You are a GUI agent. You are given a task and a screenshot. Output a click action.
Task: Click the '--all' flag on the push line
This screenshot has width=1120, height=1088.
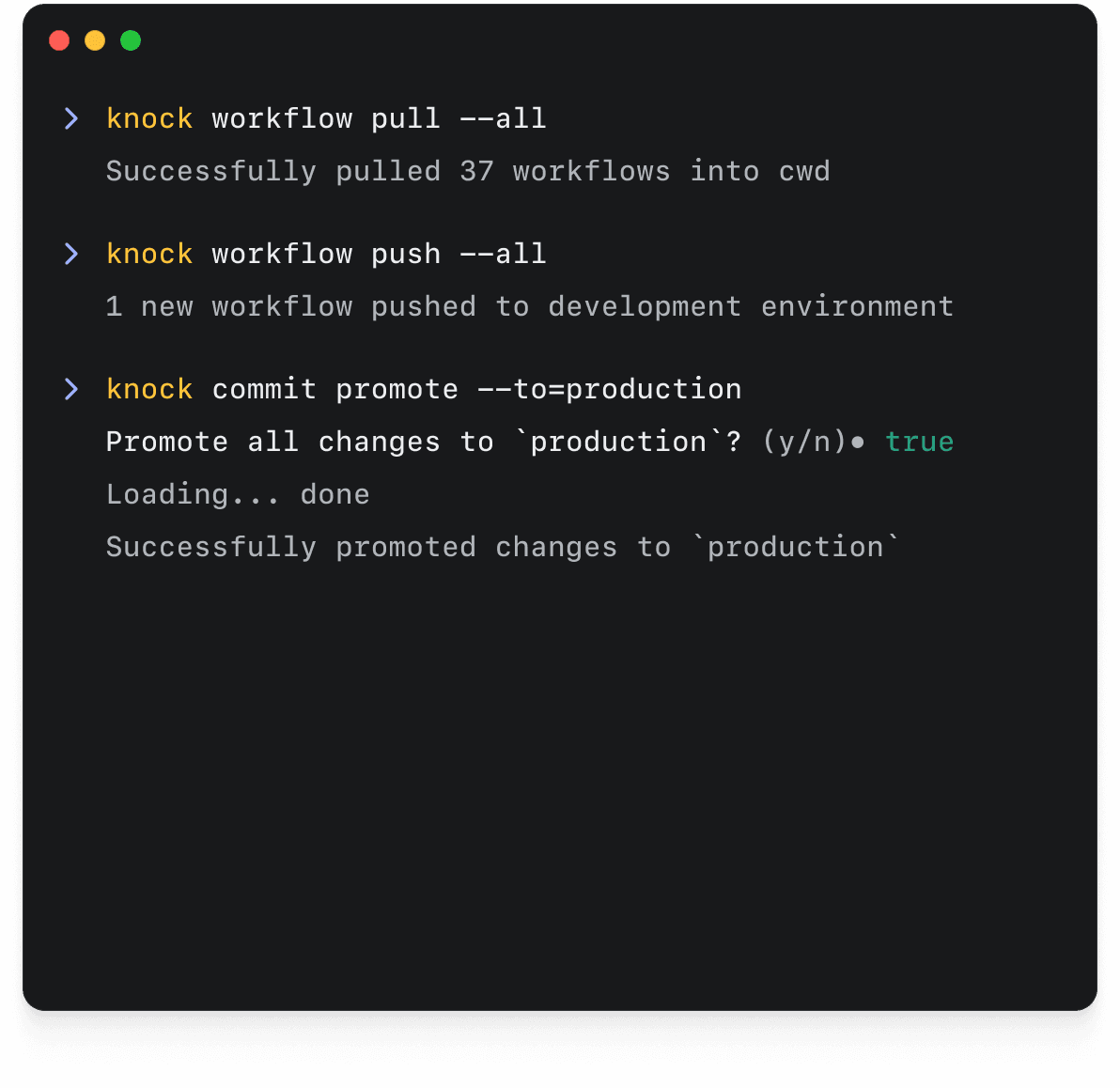tap(503, 254)
